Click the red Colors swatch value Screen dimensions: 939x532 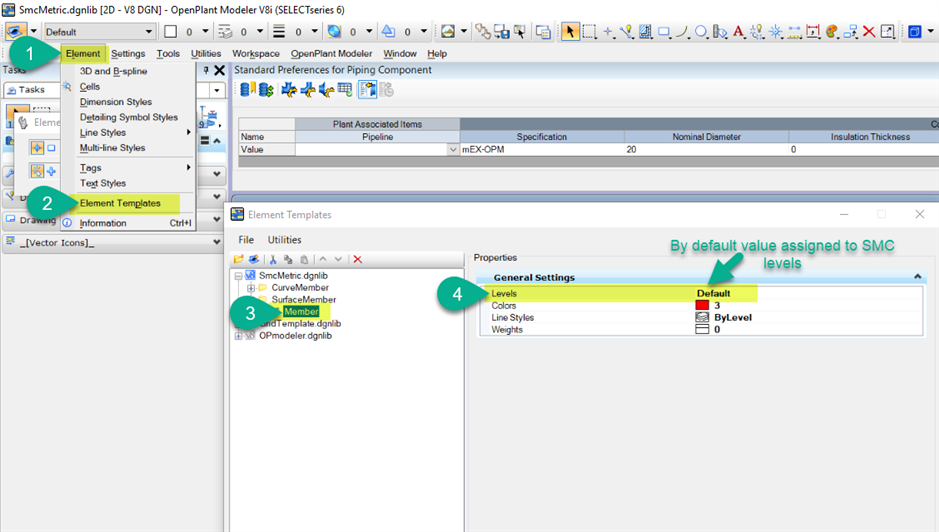702,306
